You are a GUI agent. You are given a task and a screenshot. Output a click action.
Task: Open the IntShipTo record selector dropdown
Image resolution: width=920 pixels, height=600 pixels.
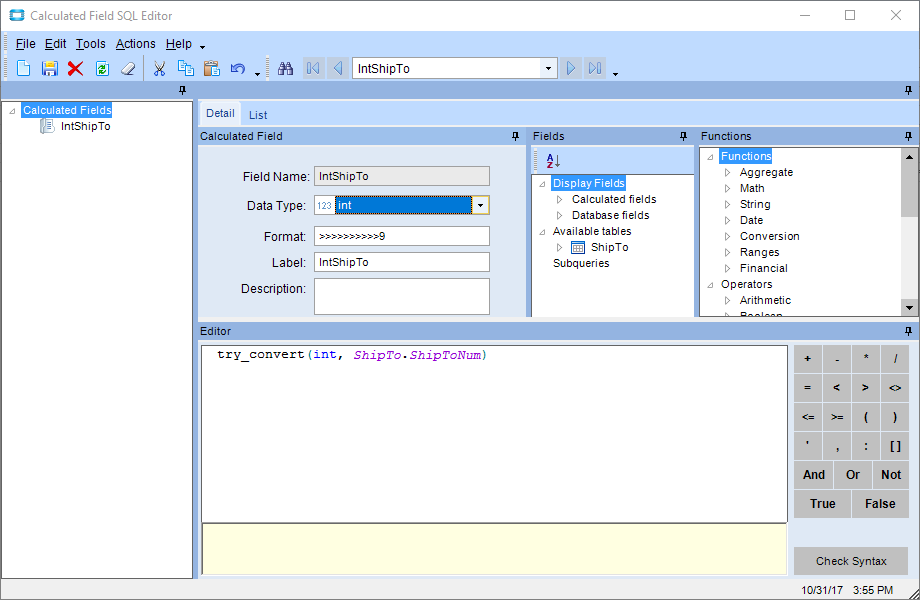point(548,69)
